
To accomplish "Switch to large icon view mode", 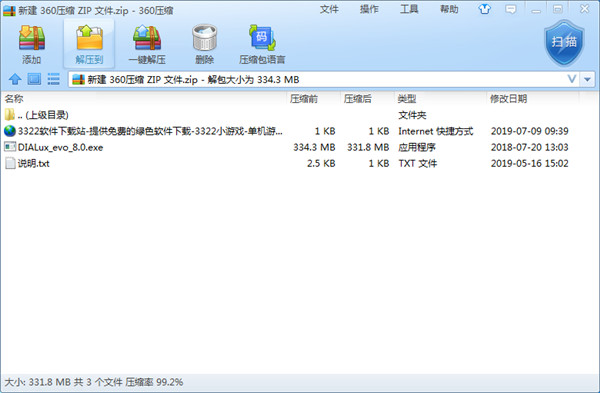I will point(34,79).
